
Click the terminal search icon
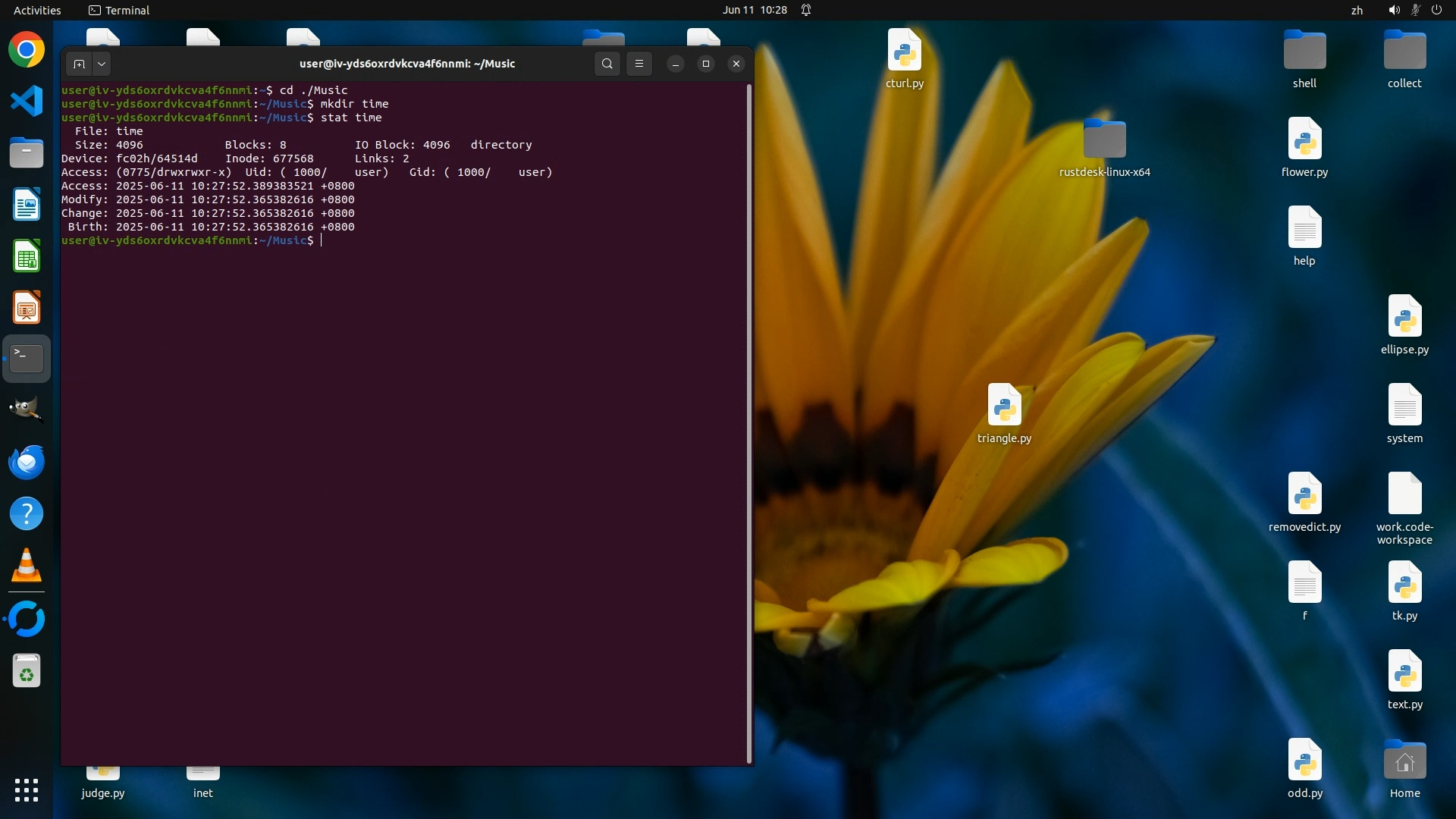click(607, 64)
